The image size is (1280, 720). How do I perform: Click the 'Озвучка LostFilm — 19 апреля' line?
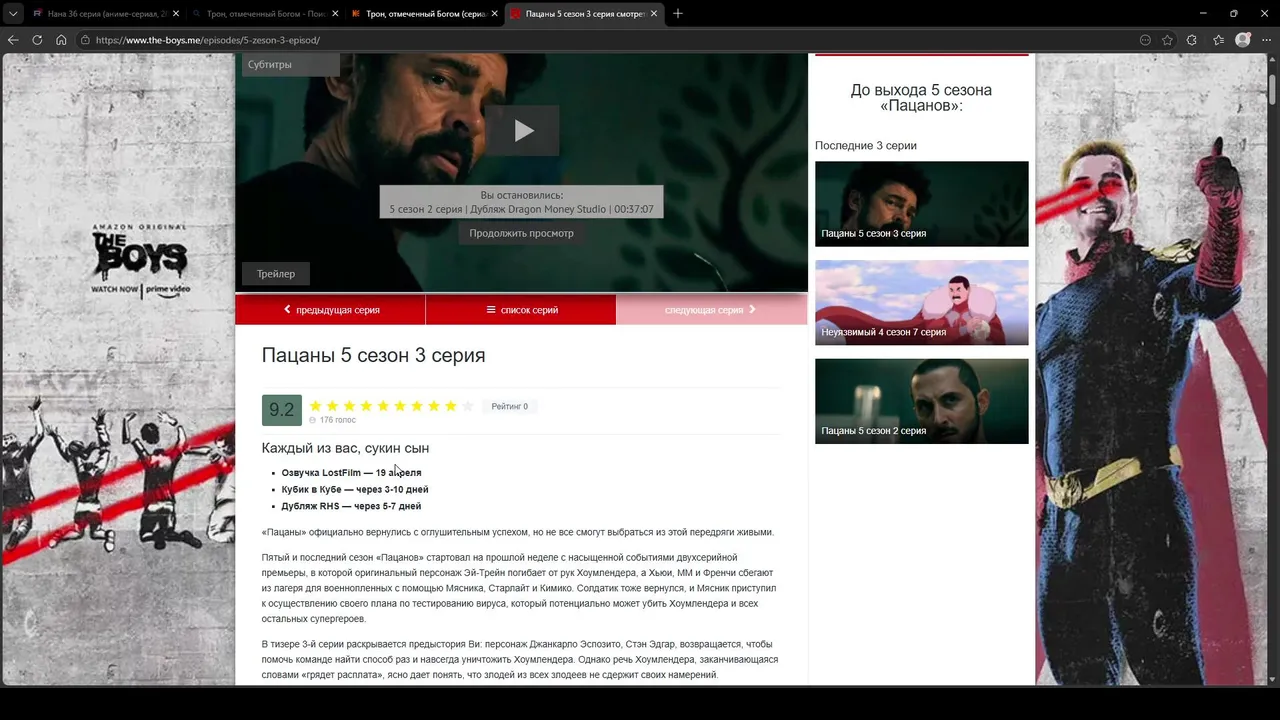[351, 473]
